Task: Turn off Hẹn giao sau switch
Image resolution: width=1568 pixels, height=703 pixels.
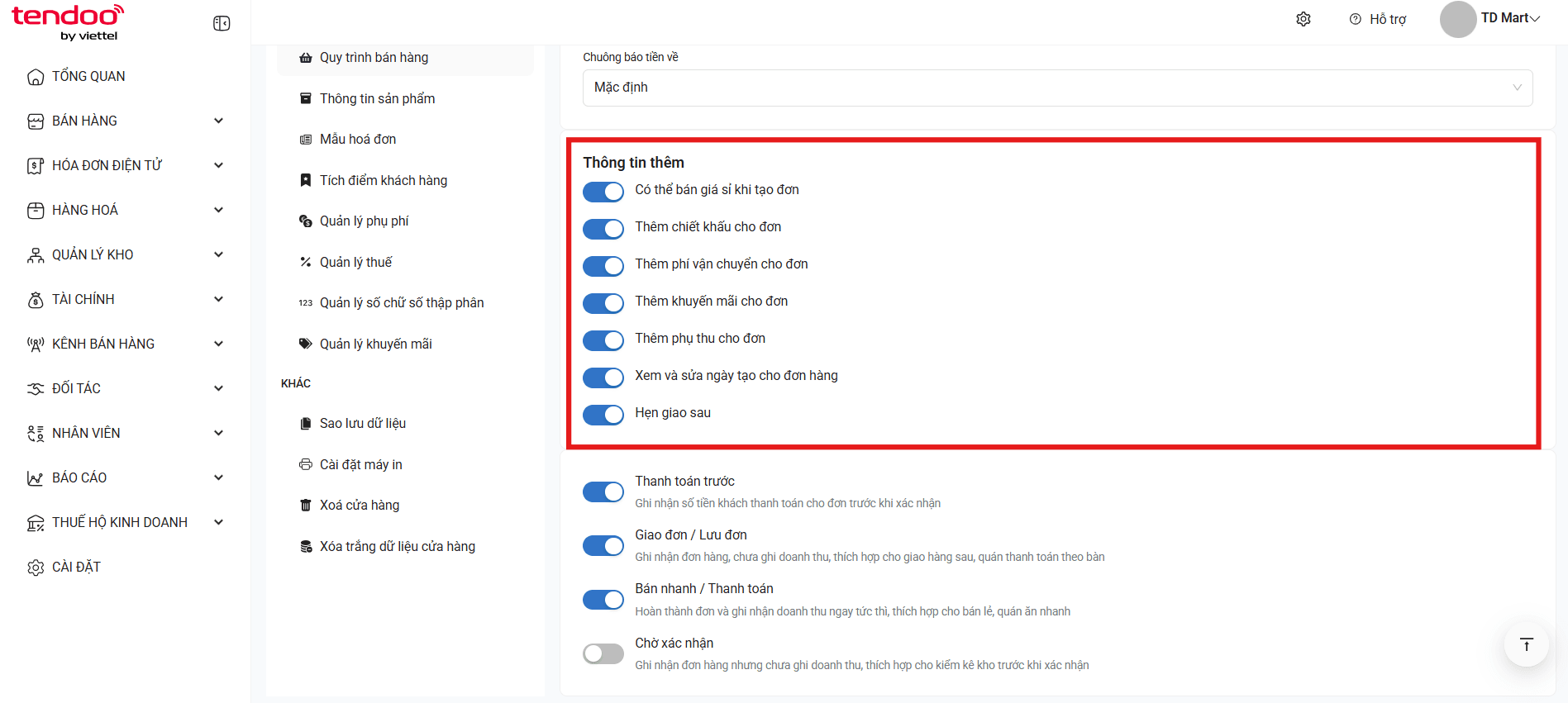Action: coord(603,415)
